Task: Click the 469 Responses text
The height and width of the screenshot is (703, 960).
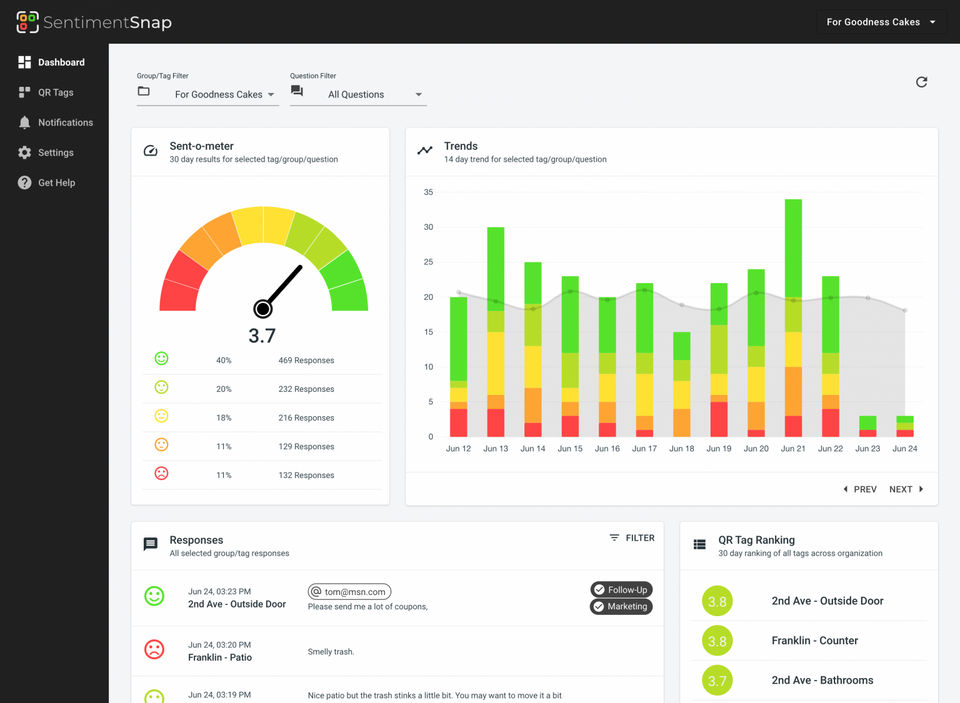Action: [306, 360]
